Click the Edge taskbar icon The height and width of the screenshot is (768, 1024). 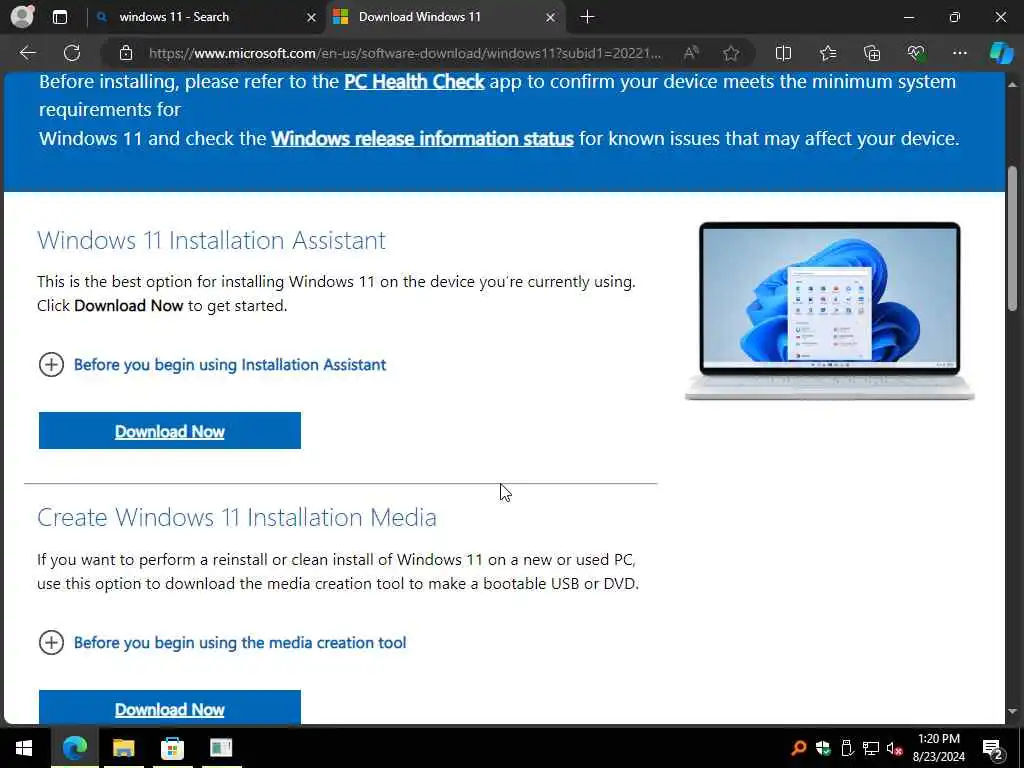click(x=74, y=747)
